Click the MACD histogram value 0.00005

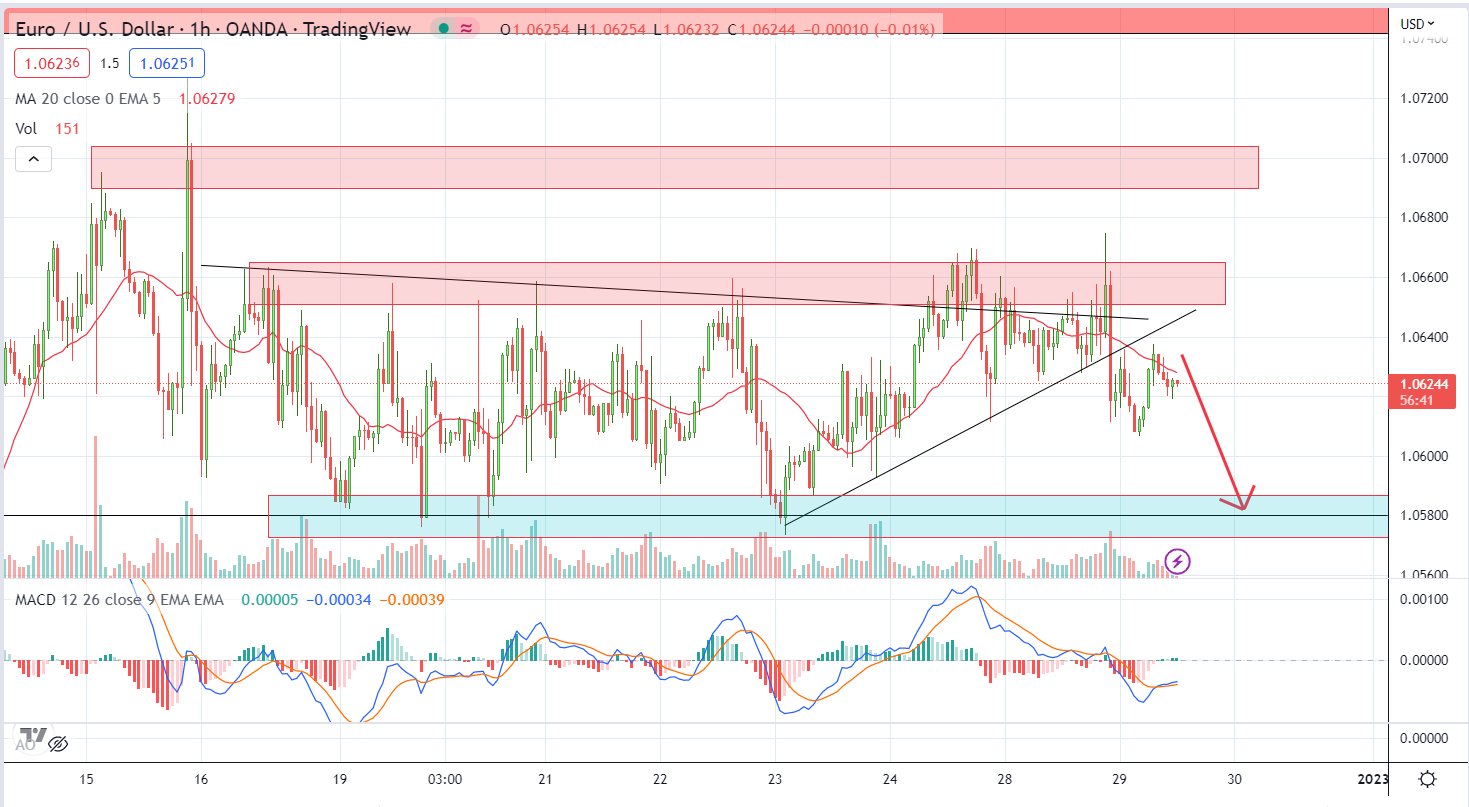(x=270, y=599)
